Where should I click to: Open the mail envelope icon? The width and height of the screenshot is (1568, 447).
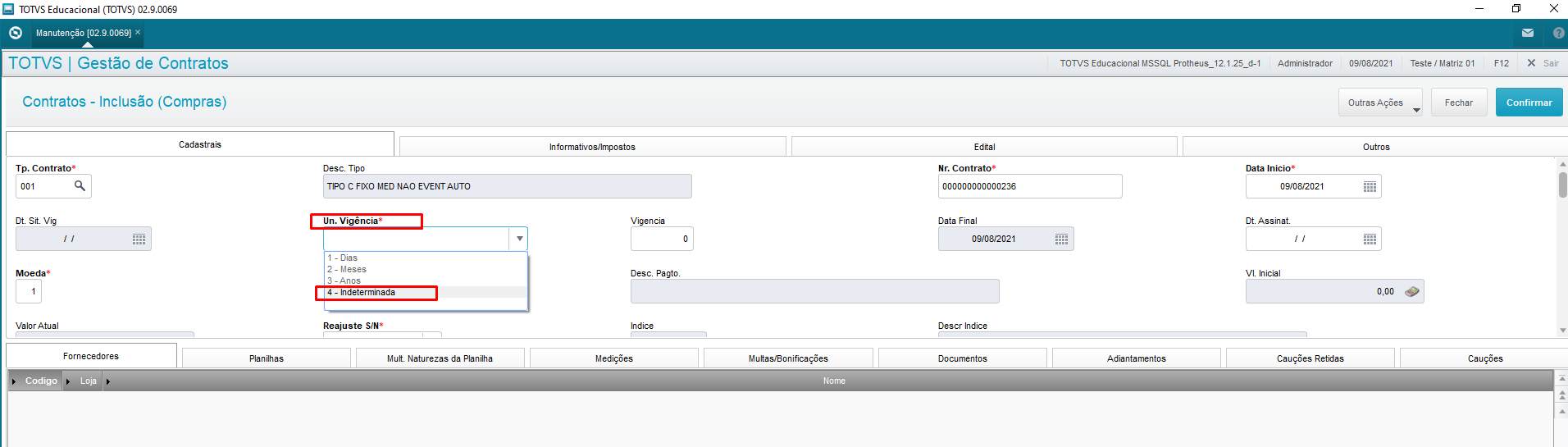[1528, 33]
